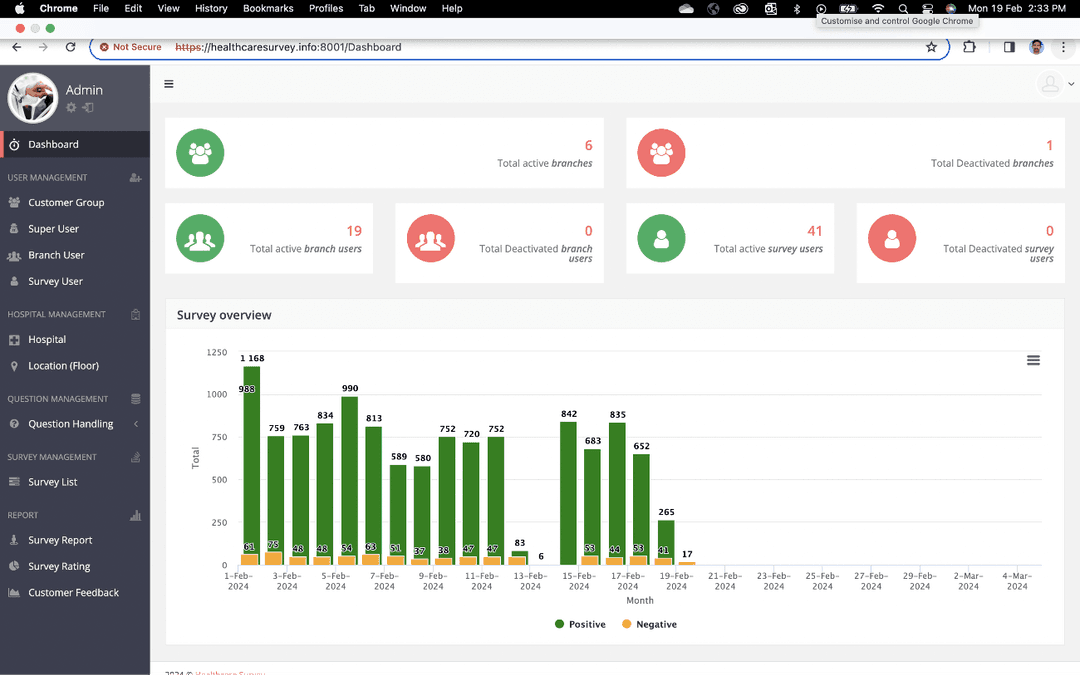
Task: Click the red deactivated branches icon
Action: click(x=661, y=153)
